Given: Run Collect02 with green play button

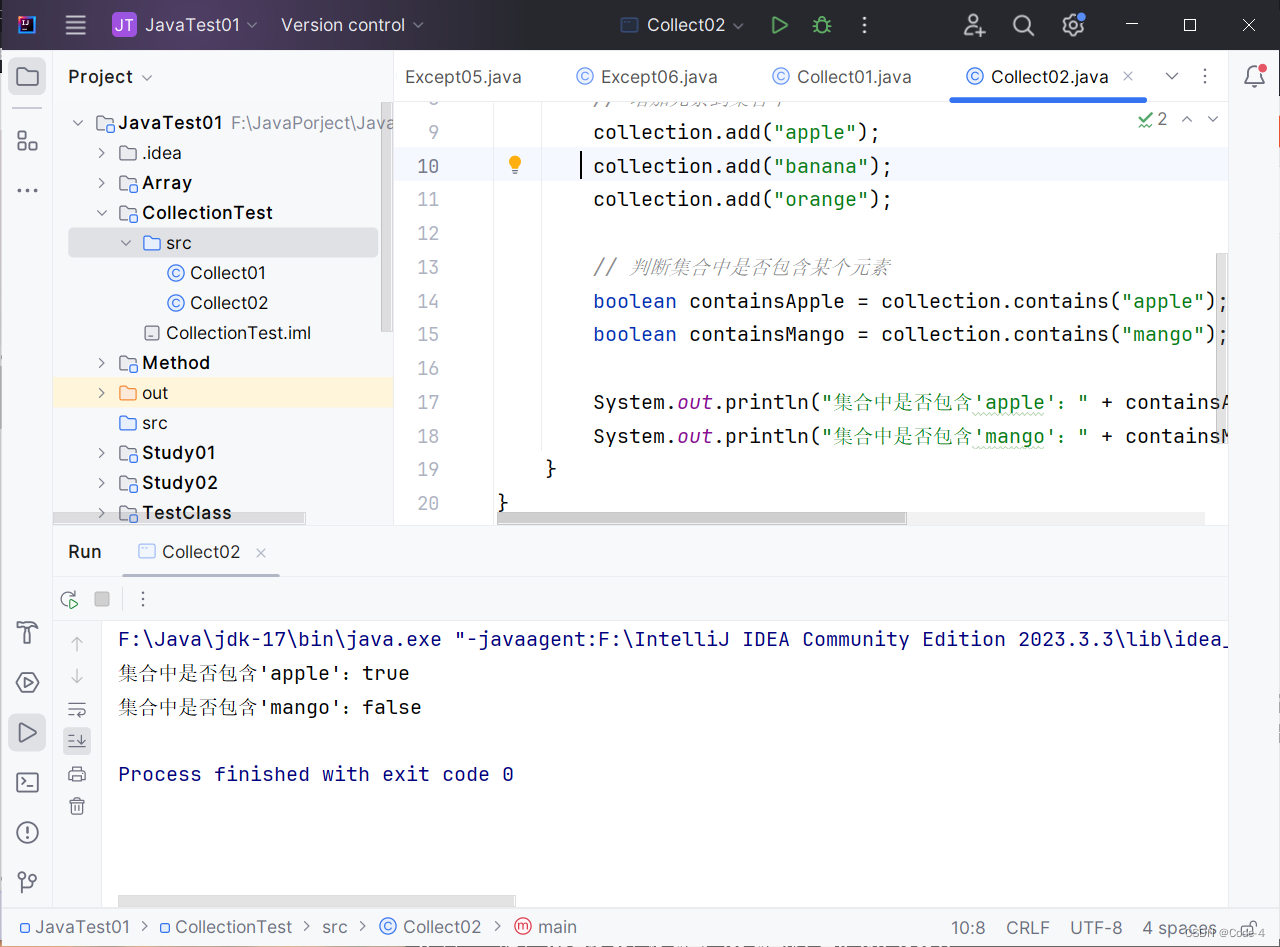Looking at the screenshot, I should pyautogui.click(x=780, y=25).
